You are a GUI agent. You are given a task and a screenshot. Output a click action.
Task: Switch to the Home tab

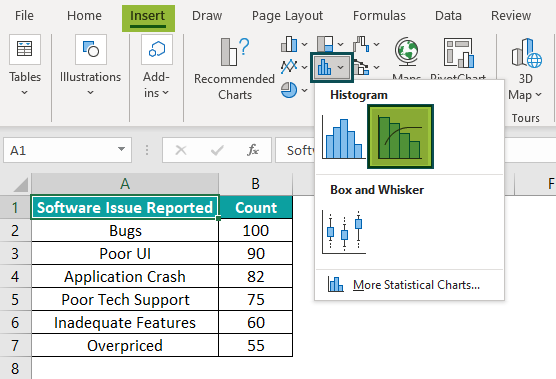pyautogui.click(x=84, y=16)
